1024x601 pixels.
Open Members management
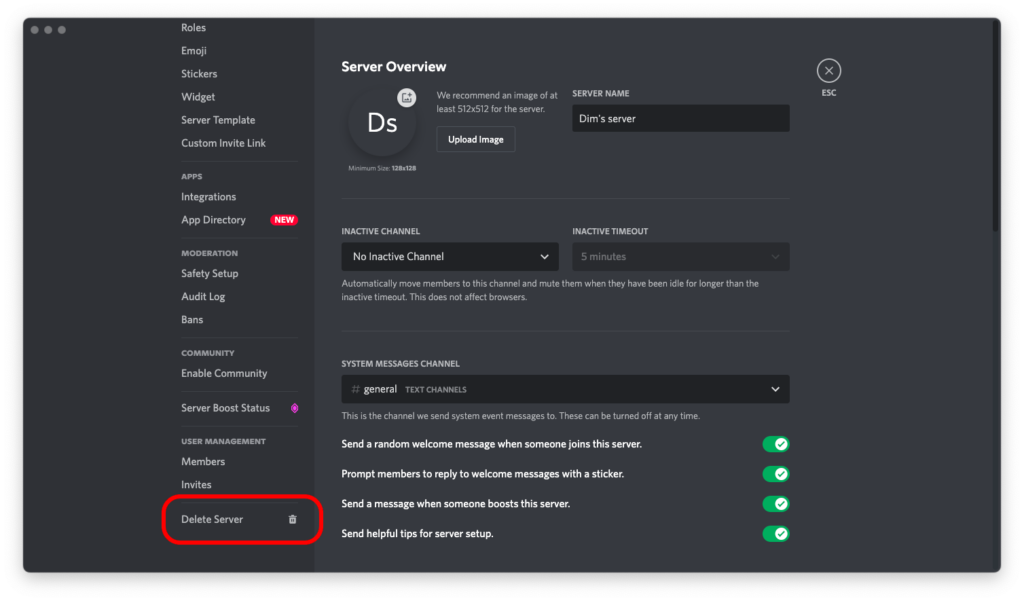(203, 462)
